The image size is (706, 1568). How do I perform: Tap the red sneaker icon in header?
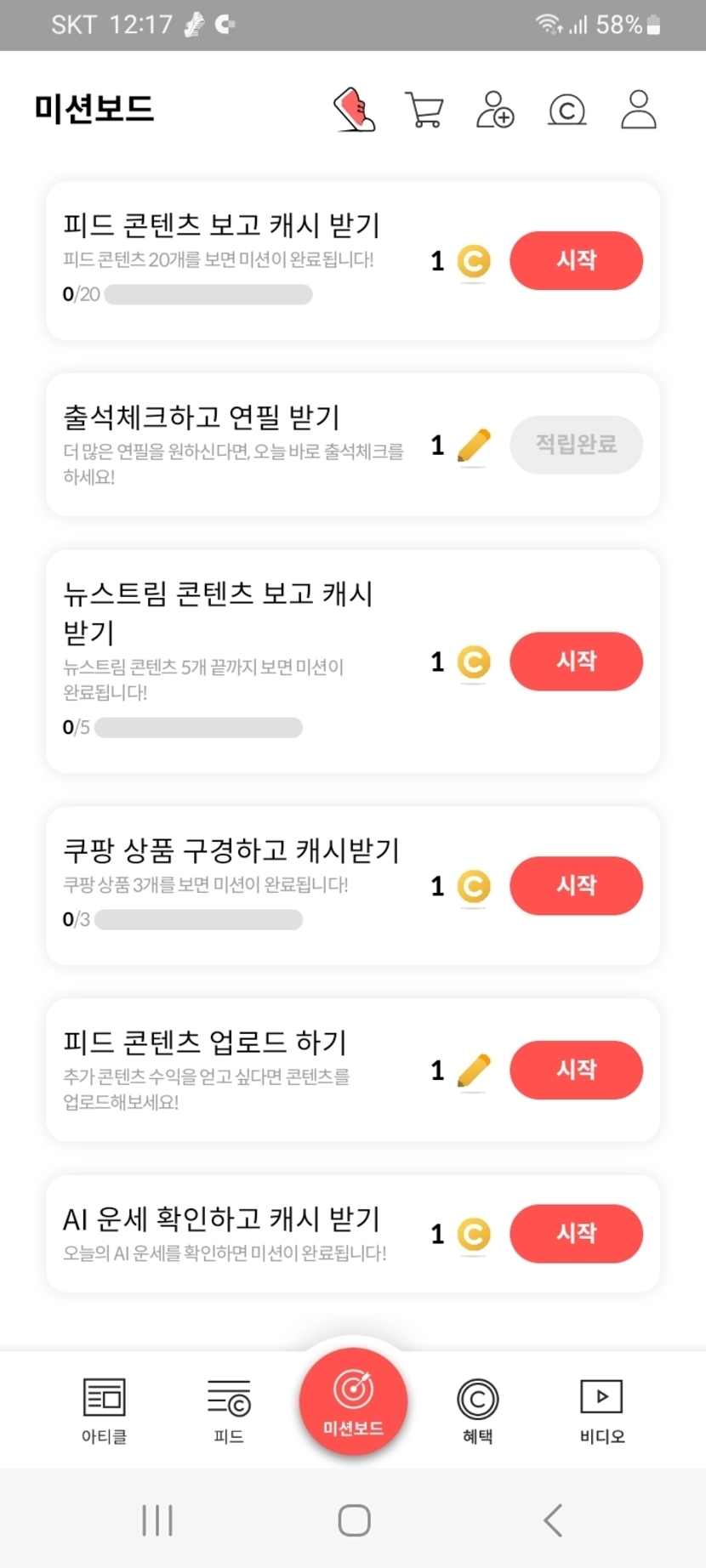(354, 110)
